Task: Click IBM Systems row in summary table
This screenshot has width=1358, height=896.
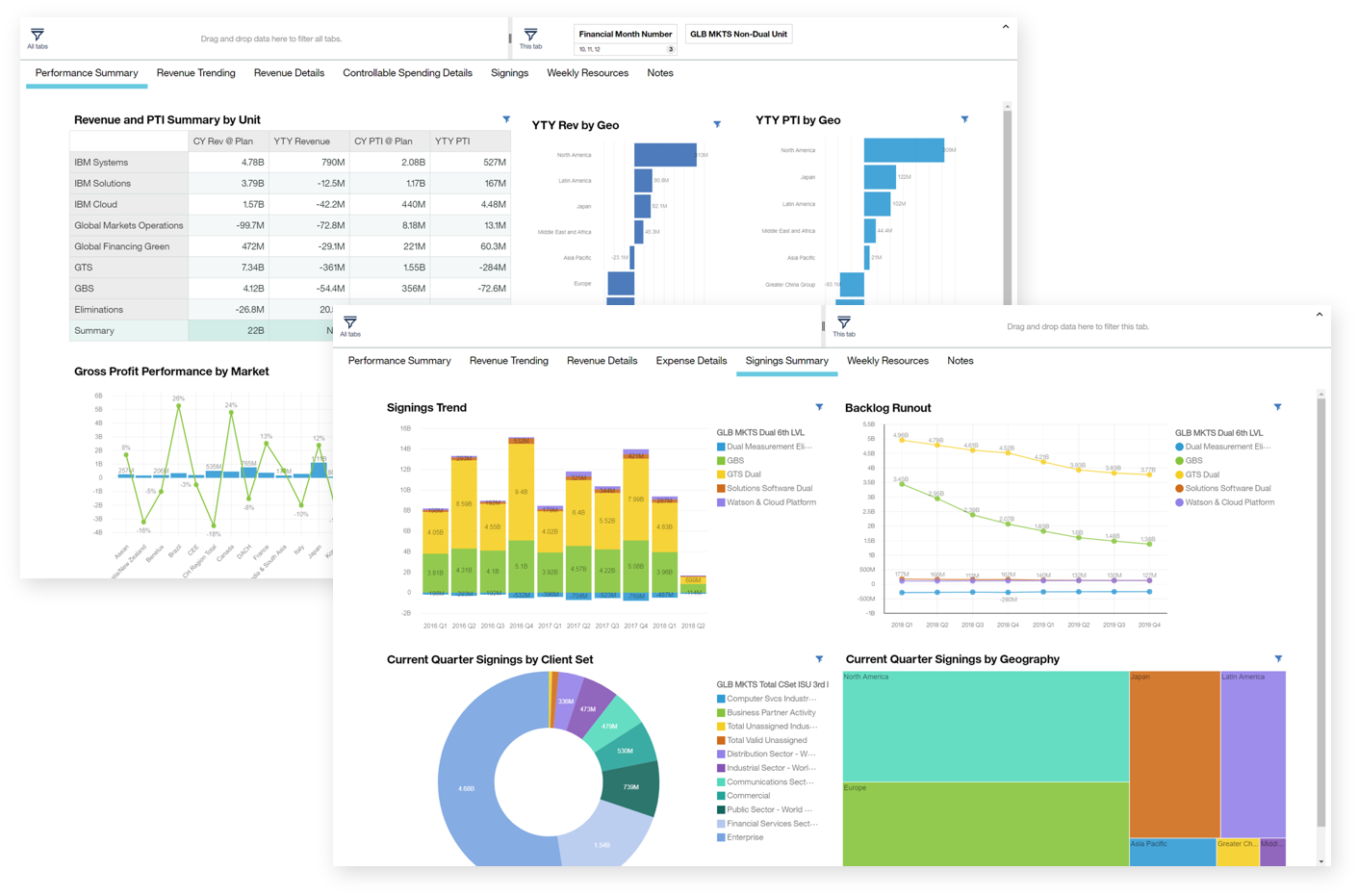Action: coord(290,163)
